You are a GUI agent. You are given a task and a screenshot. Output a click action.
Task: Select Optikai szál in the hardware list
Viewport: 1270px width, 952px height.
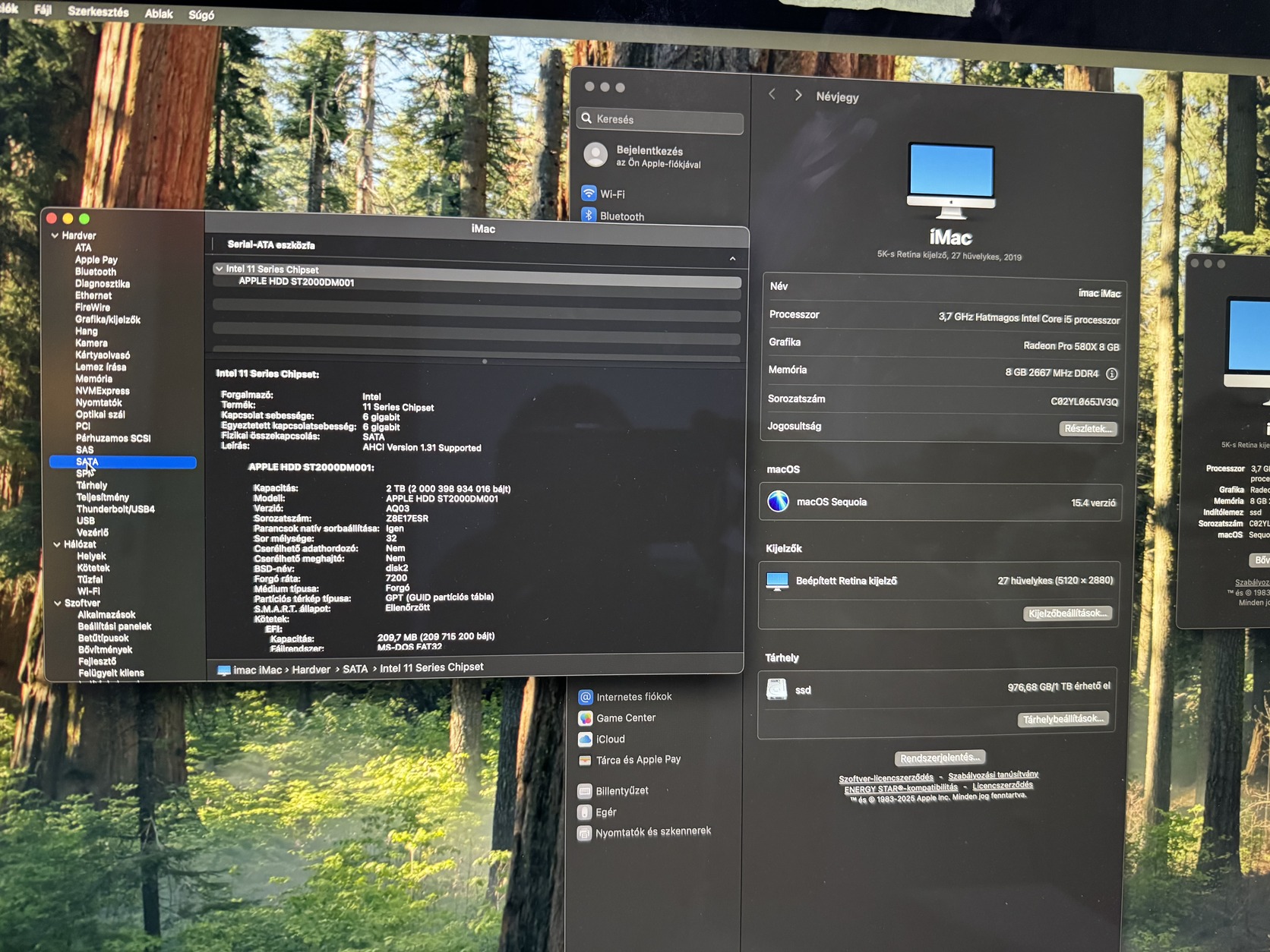tap(100, 415)
